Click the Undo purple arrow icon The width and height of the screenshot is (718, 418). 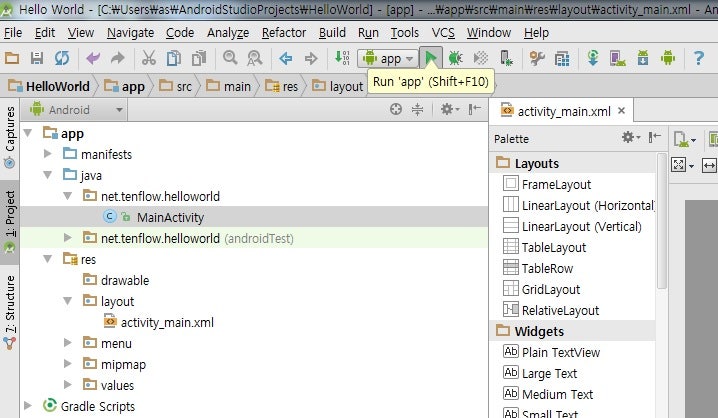pyautogui.click(x=93, y=58)
